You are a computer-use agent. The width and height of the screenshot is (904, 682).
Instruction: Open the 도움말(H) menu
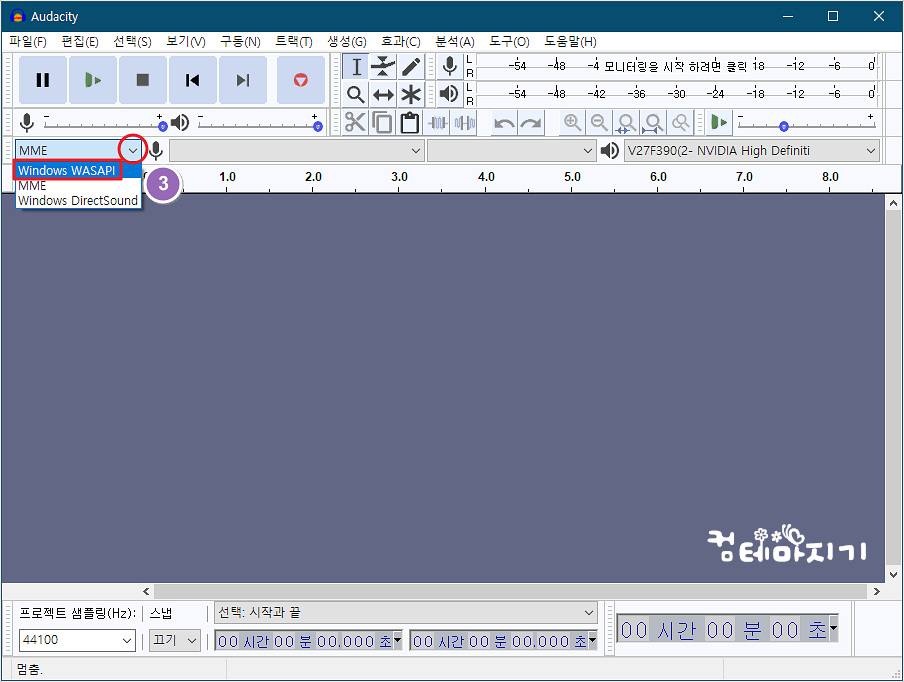tap(570, 42)
